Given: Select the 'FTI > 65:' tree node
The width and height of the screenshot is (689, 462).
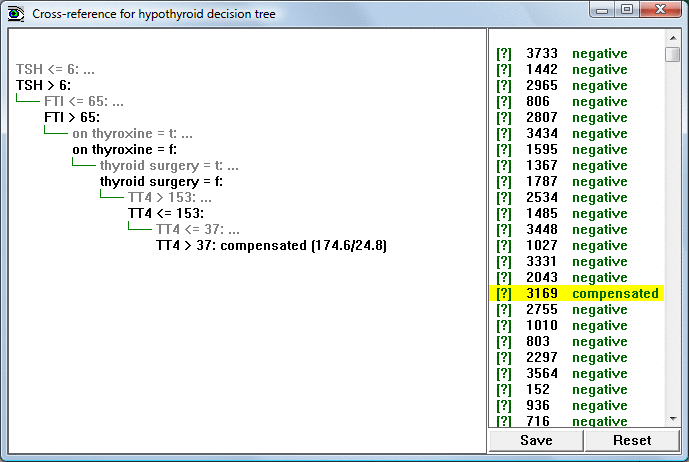Looking at the screenshot, I should 72,117.
